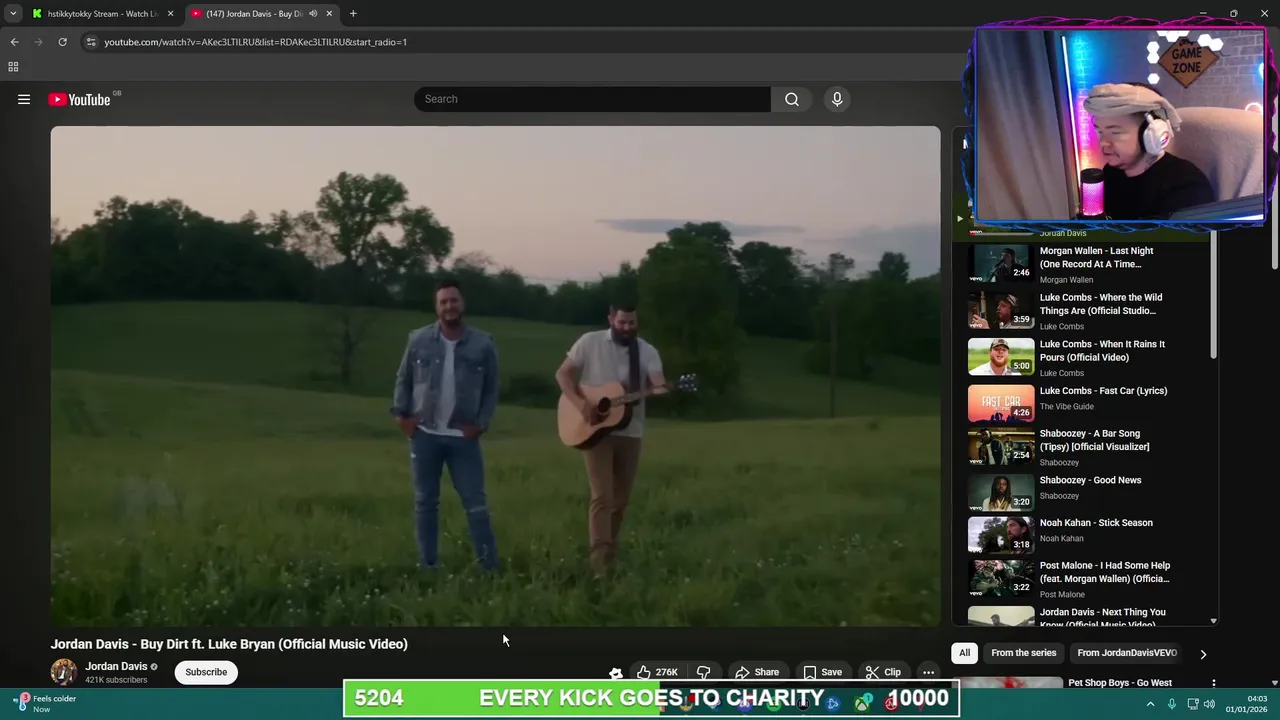
Task: Open the YouTube hamburger guide menu
Action: 24,99
